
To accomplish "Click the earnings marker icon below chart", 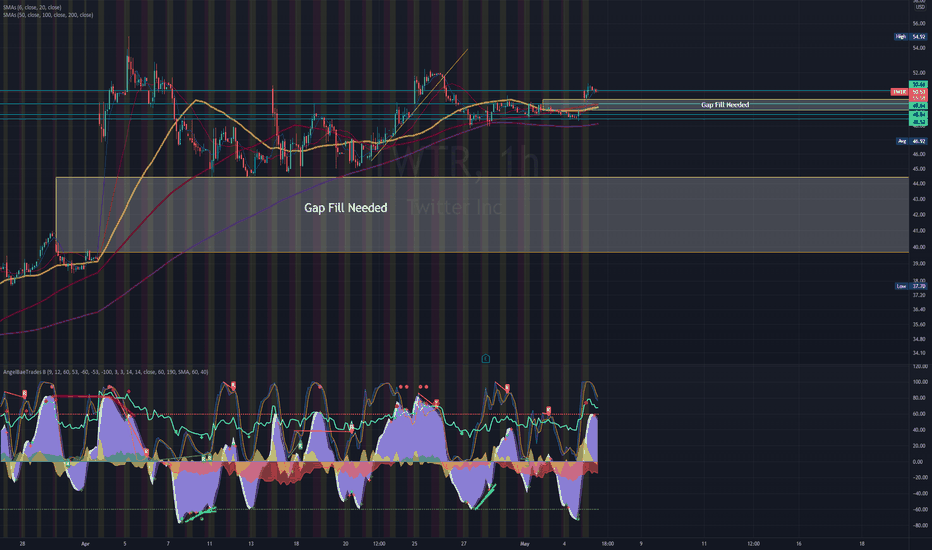I will tap(486, 359).
